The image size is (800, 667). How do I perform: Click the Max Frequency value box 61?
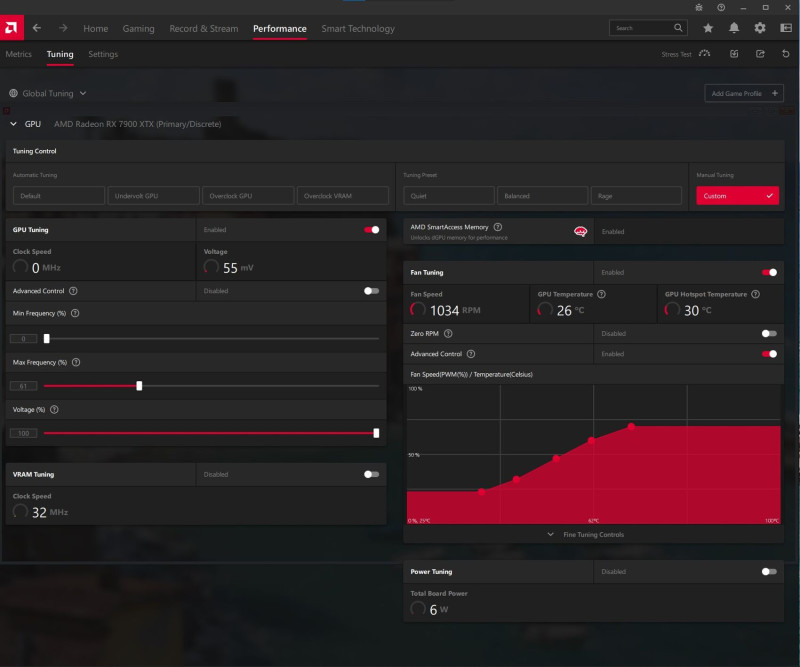point(23,386)
